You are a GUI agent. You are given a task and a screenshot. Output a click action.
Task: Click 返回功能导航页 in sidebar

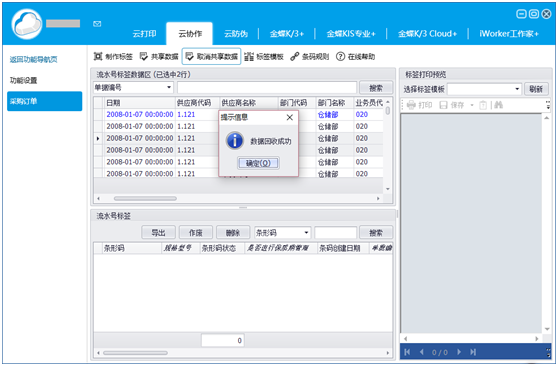pyautogui.click(x=33, y=59)
